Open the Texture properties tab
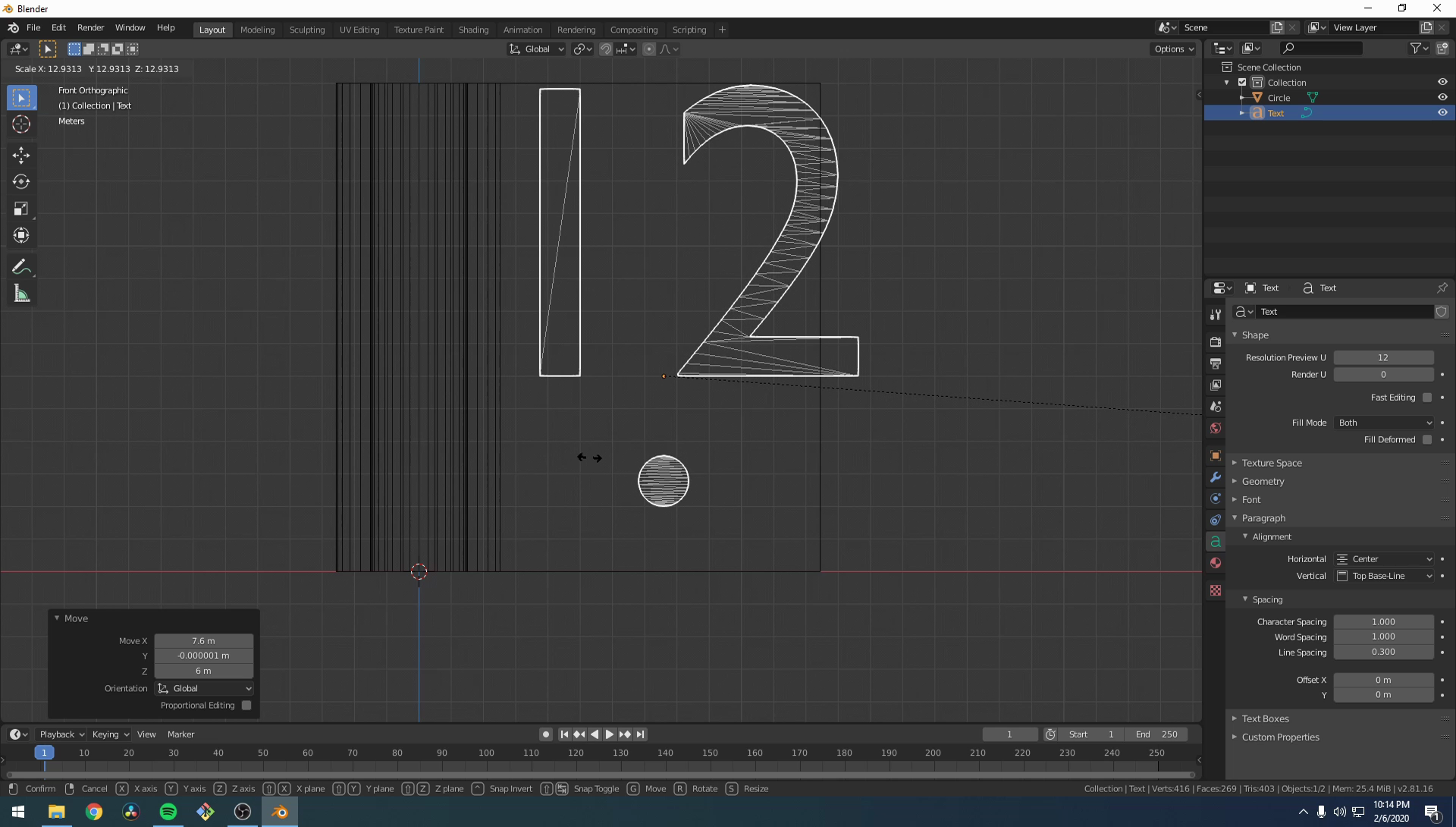The width and height of the screenshot is (1456, 827). tap(1216, 590)
